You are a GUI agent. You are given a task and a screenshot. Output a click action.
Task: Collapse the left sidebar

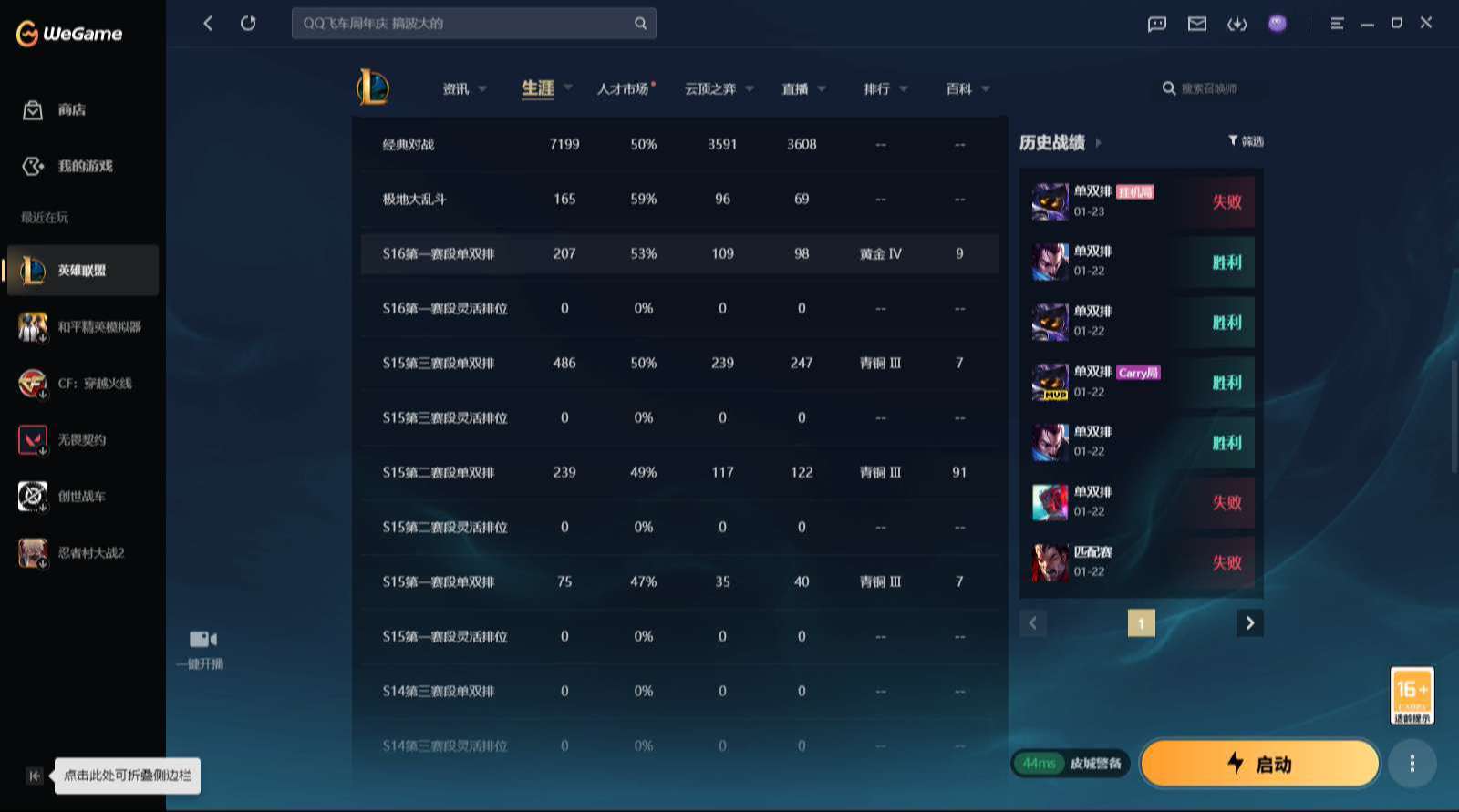click(35, 776)
